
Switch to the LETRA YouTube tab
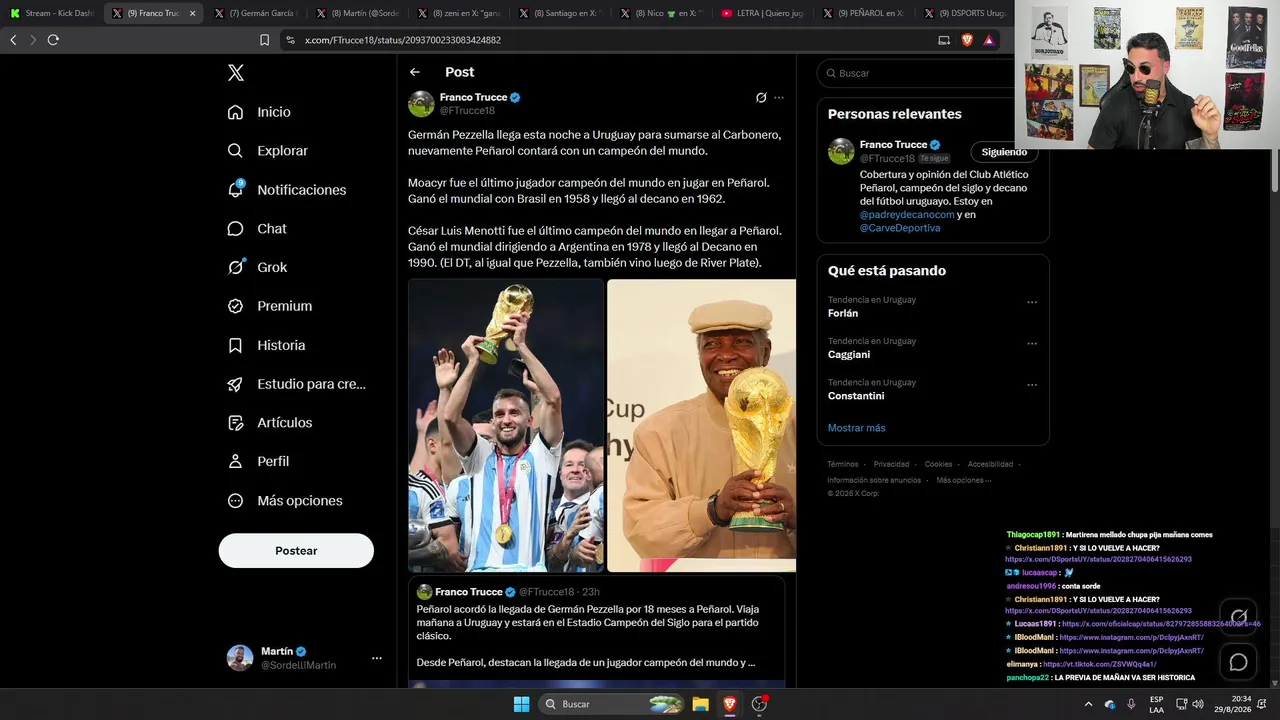(x=762, y=13)
